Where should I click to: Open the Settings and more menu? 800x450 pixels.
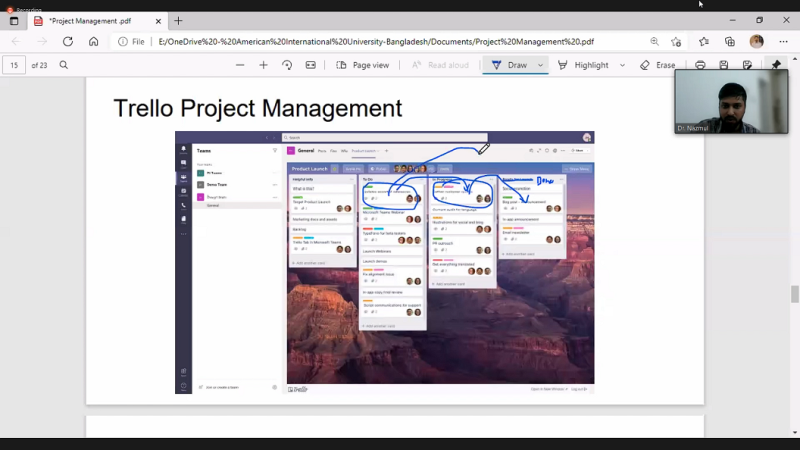(783, 42)
